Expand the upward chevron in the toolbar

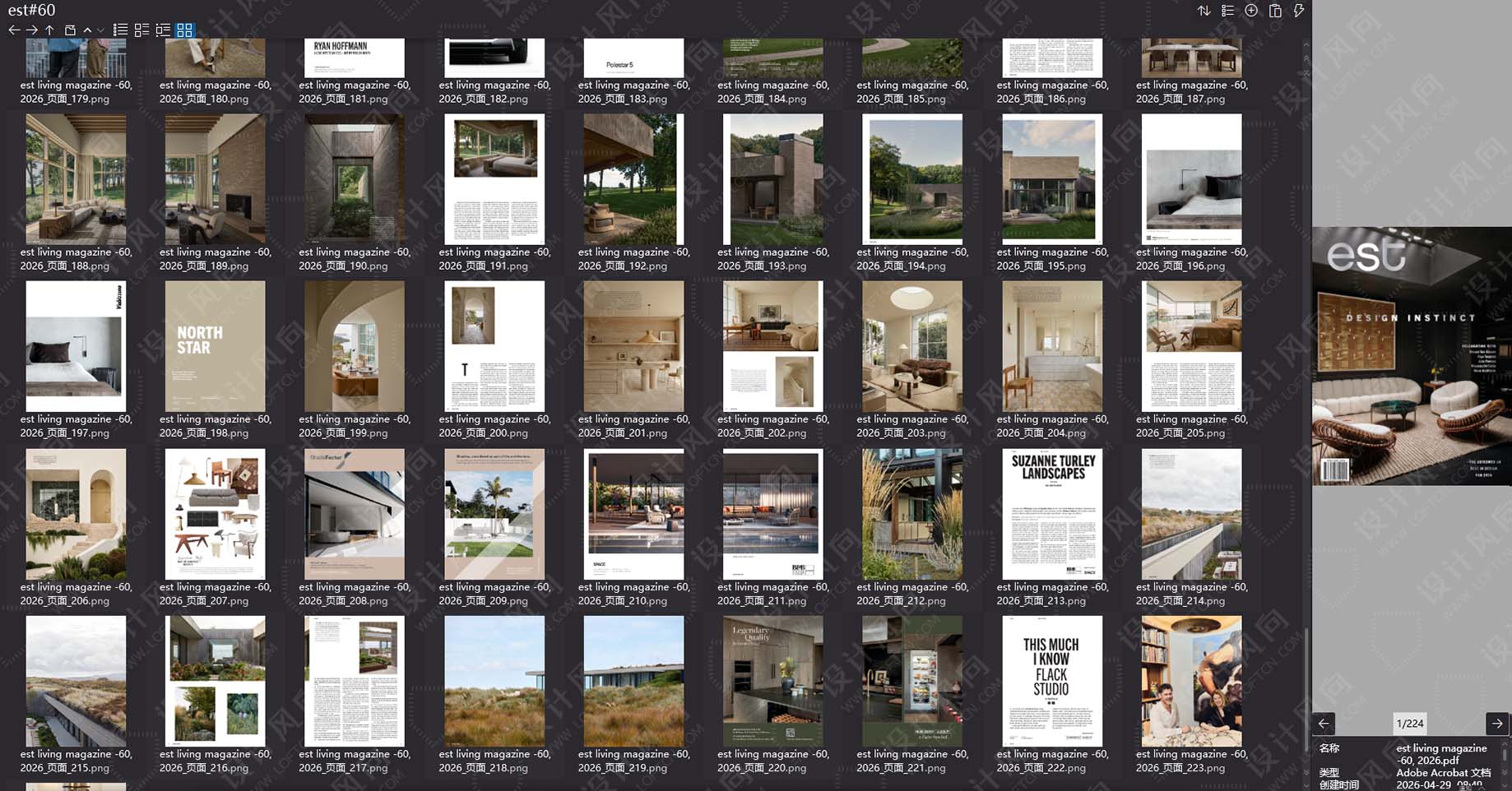(87, 30)
